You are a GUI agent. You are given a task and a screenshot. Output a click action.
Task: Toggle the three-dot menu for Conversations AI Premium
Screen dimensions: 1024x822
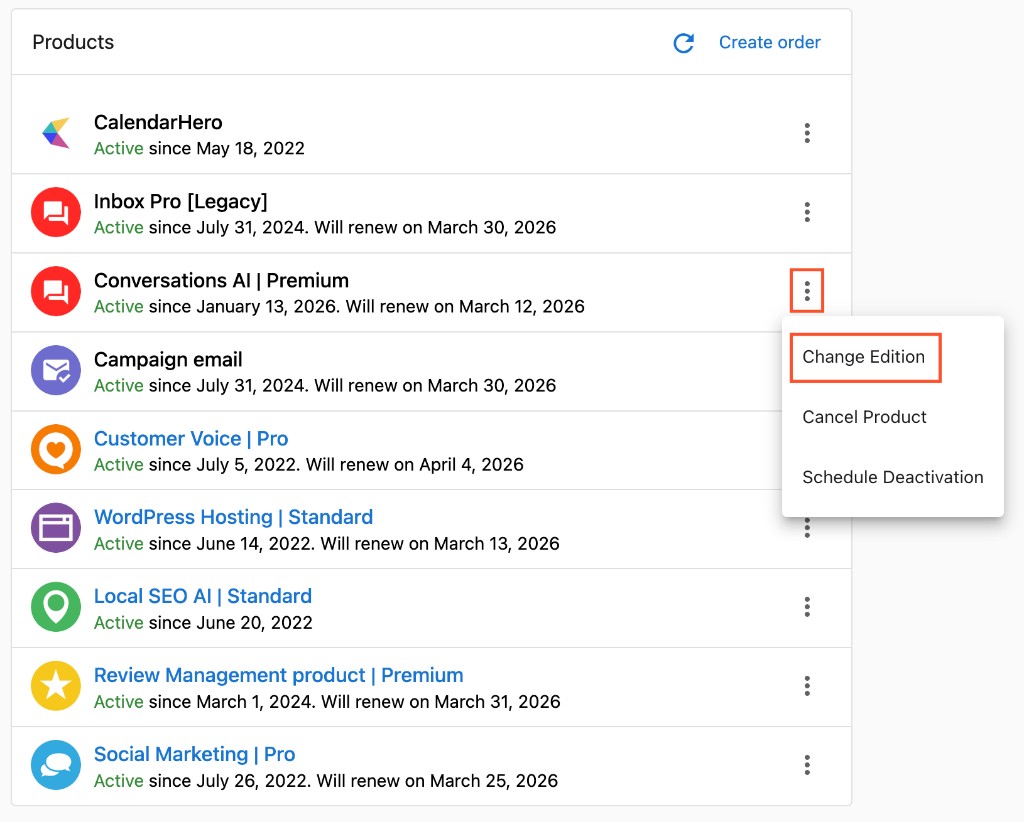(807, 291)
